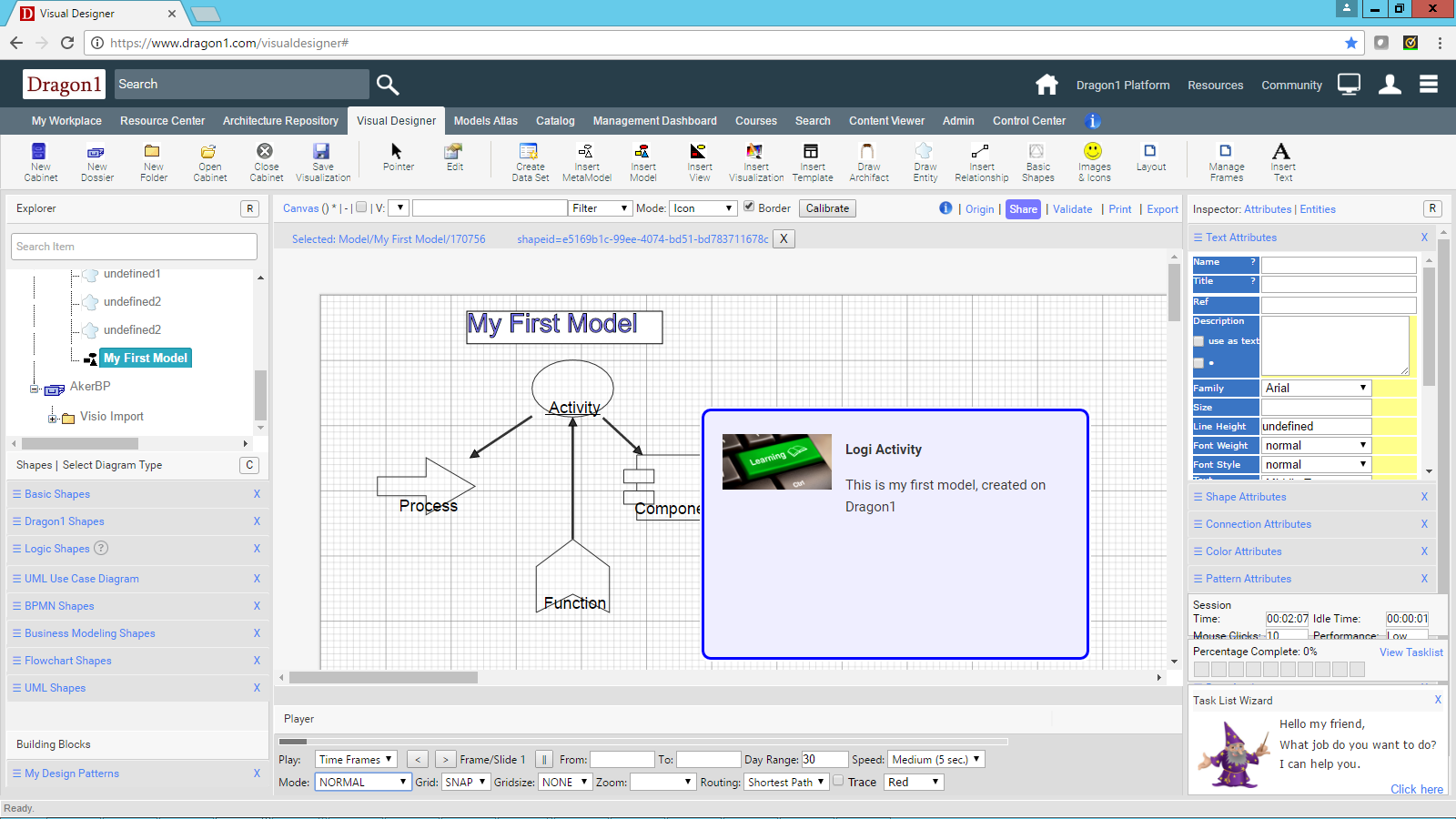
Task: Open the Mode NORMAL dropdown
Action: (363, 782)
